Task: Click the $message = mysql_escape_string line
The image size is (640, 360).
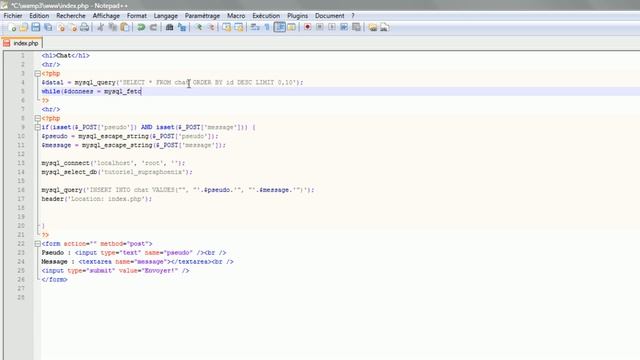Action: (x=133, y=145)
